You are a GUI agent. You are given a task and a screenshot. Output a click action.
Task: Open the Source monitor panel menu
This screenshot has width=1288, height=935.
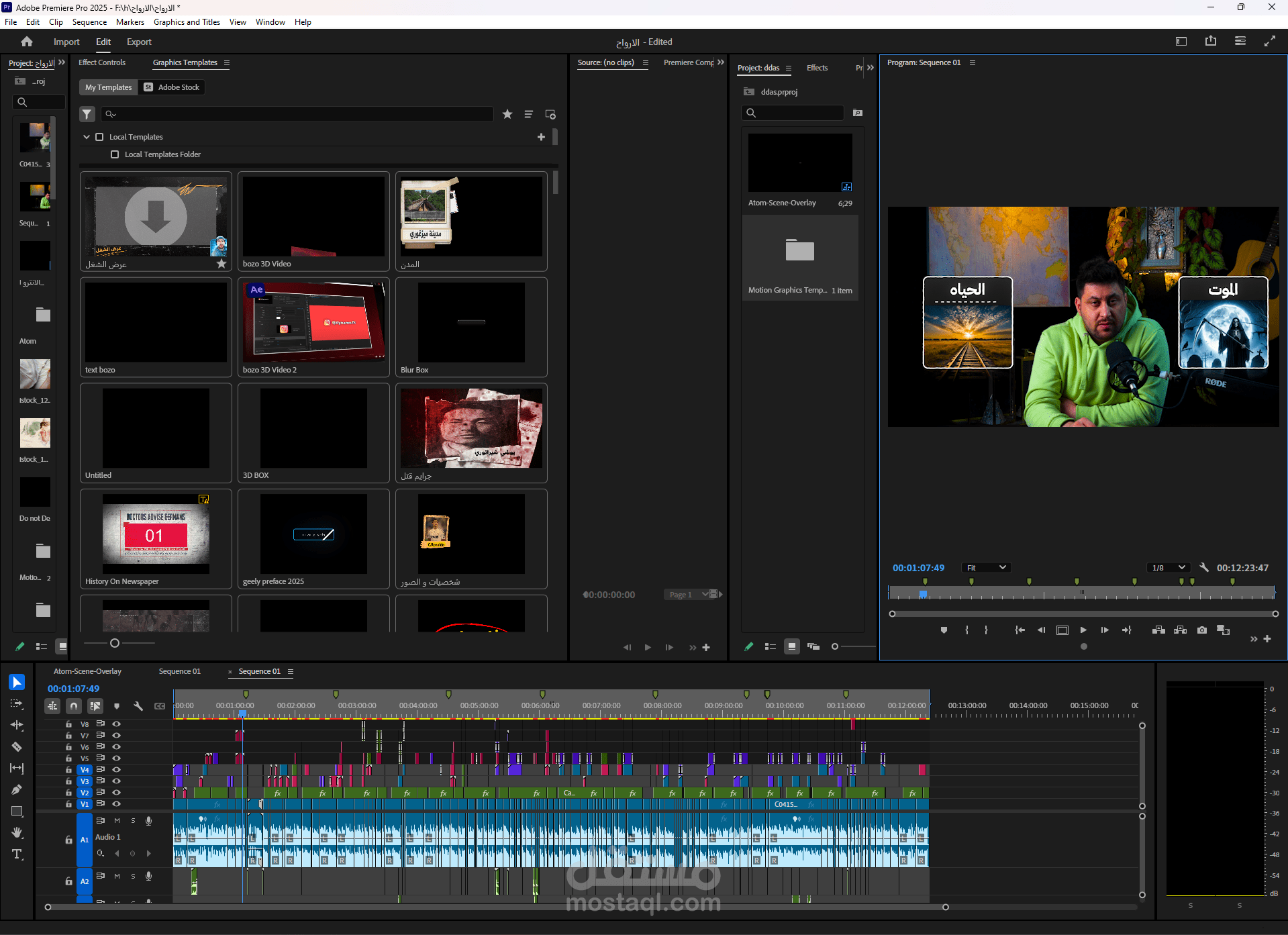[x=646, y=63]
